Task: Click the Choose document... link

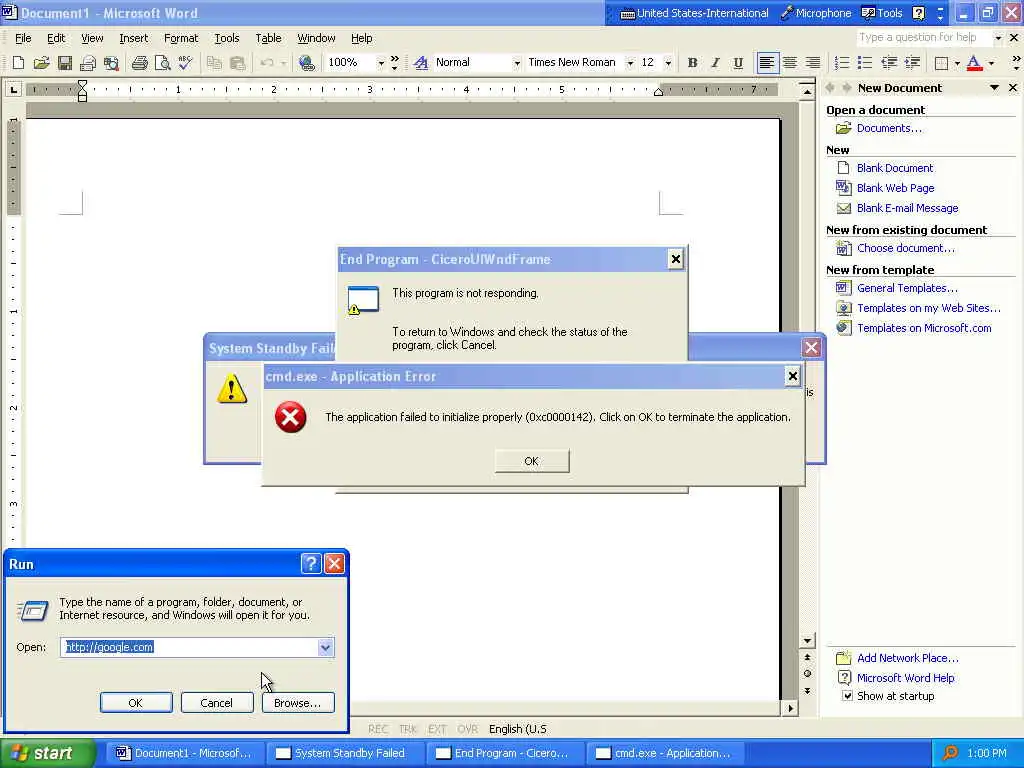Action: pyautogui.click(x=906, y=248)
